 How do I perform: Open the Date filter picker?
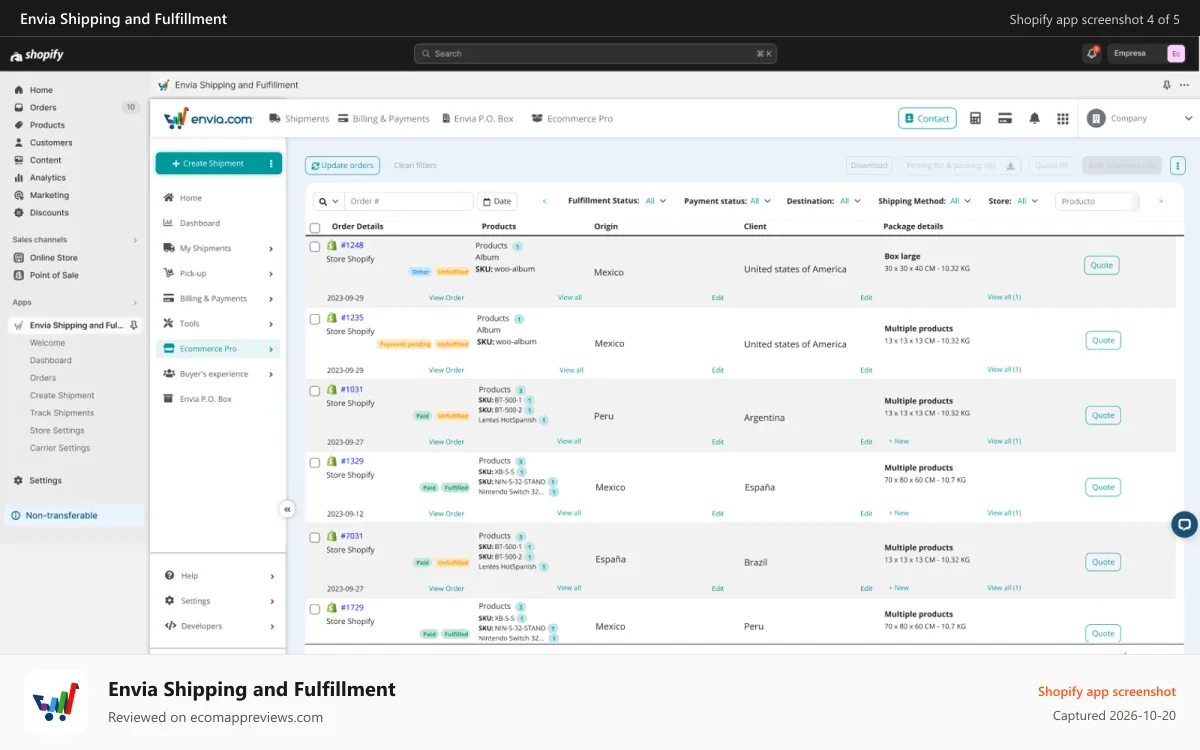(497, 201)
